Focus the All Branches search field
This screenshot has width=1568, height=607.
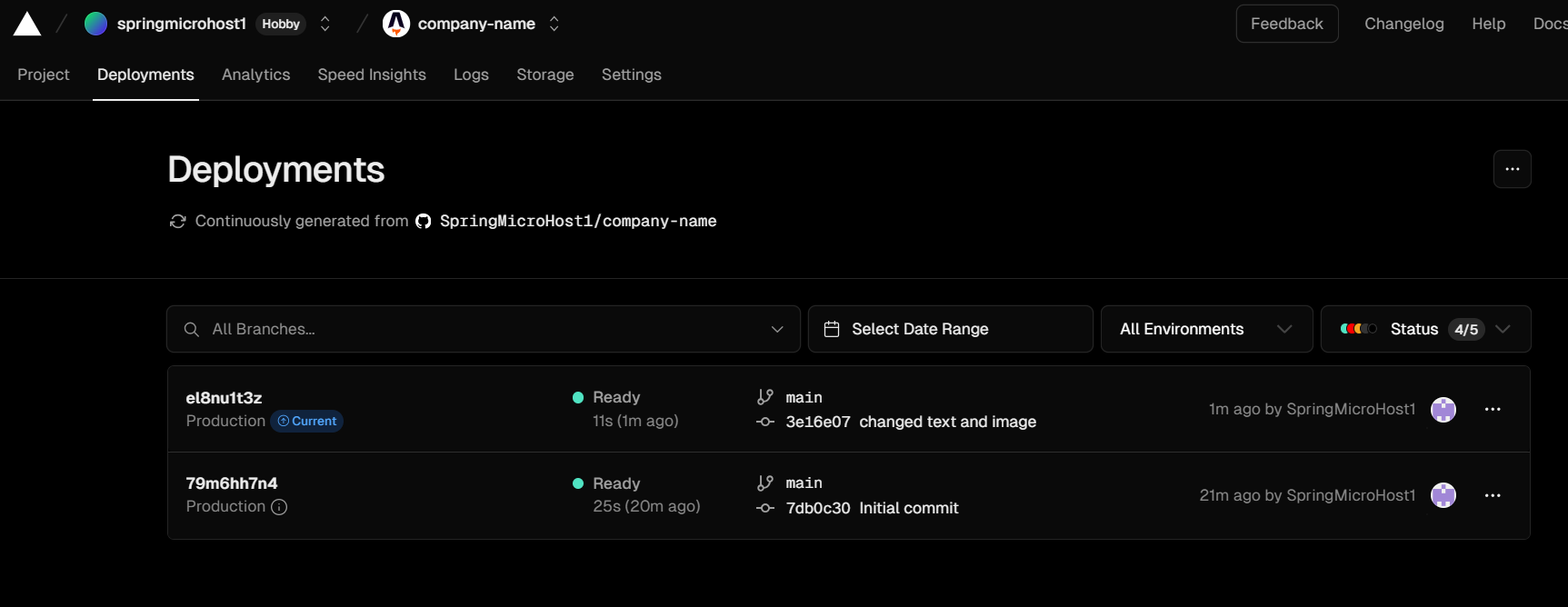point(482,329)
